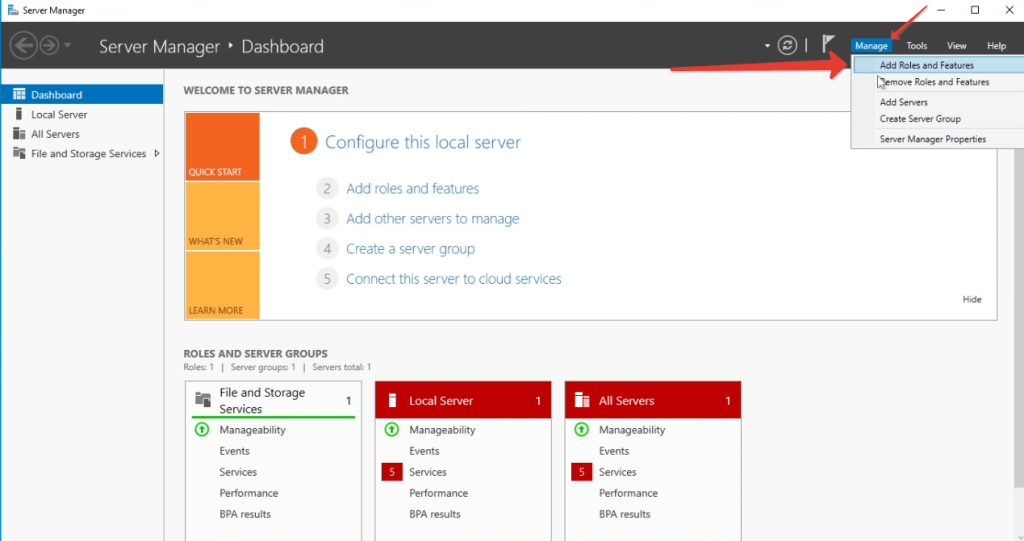This screenshot has width=1024, height=541.
Task: Open the All Servers tile header
Action: pos(652,401)
